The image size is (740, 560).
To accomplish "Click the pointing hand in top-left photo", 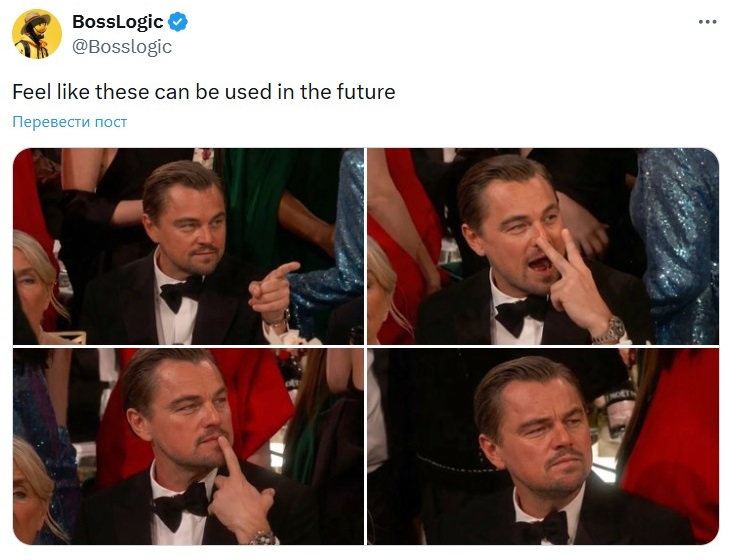I will point(271,292).
